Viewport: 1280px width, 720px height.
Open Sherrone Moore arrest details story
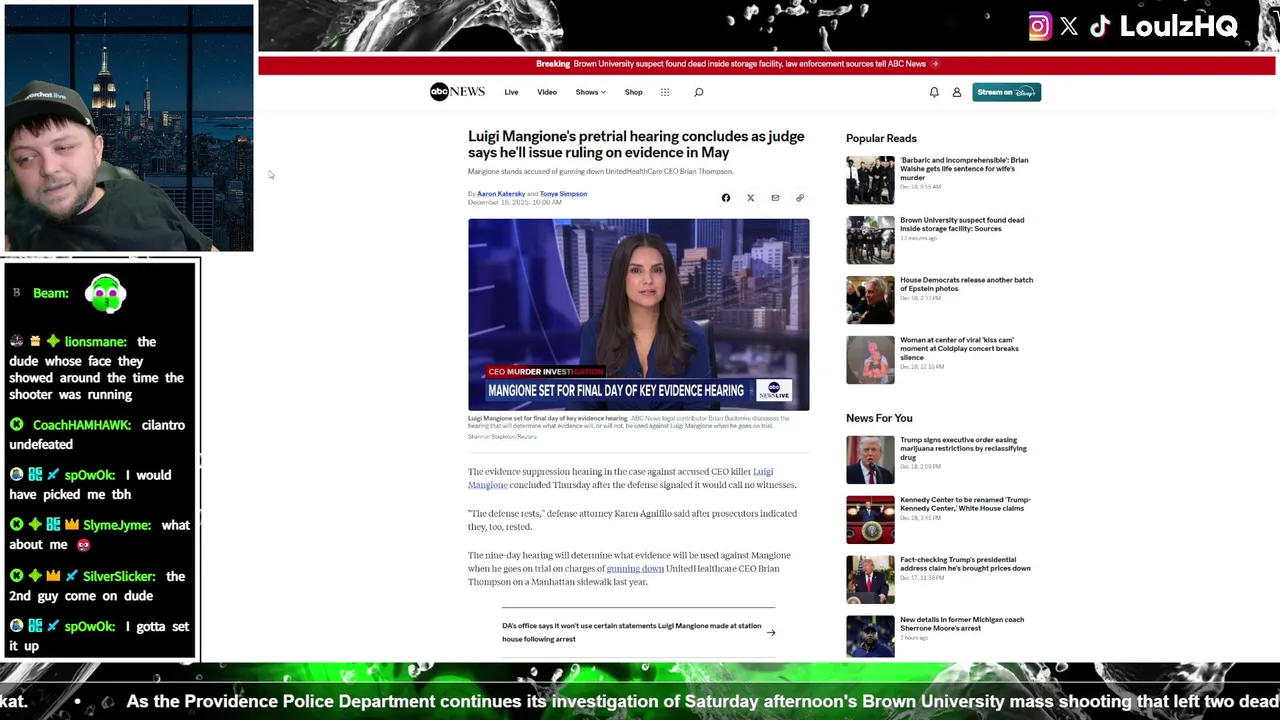point(962,624)
